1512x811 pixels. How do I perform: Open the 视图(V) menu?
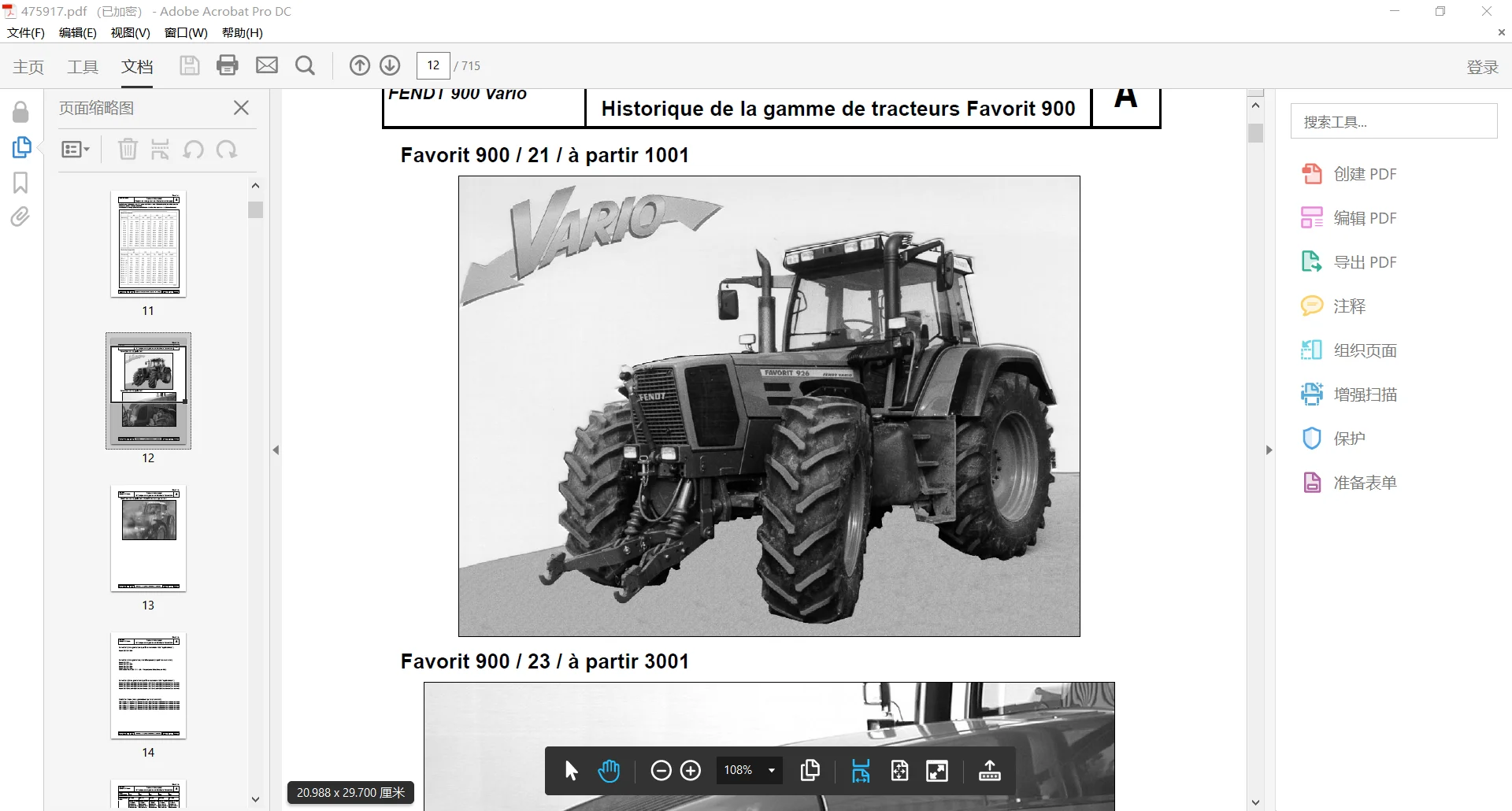(x=130, y=33)
